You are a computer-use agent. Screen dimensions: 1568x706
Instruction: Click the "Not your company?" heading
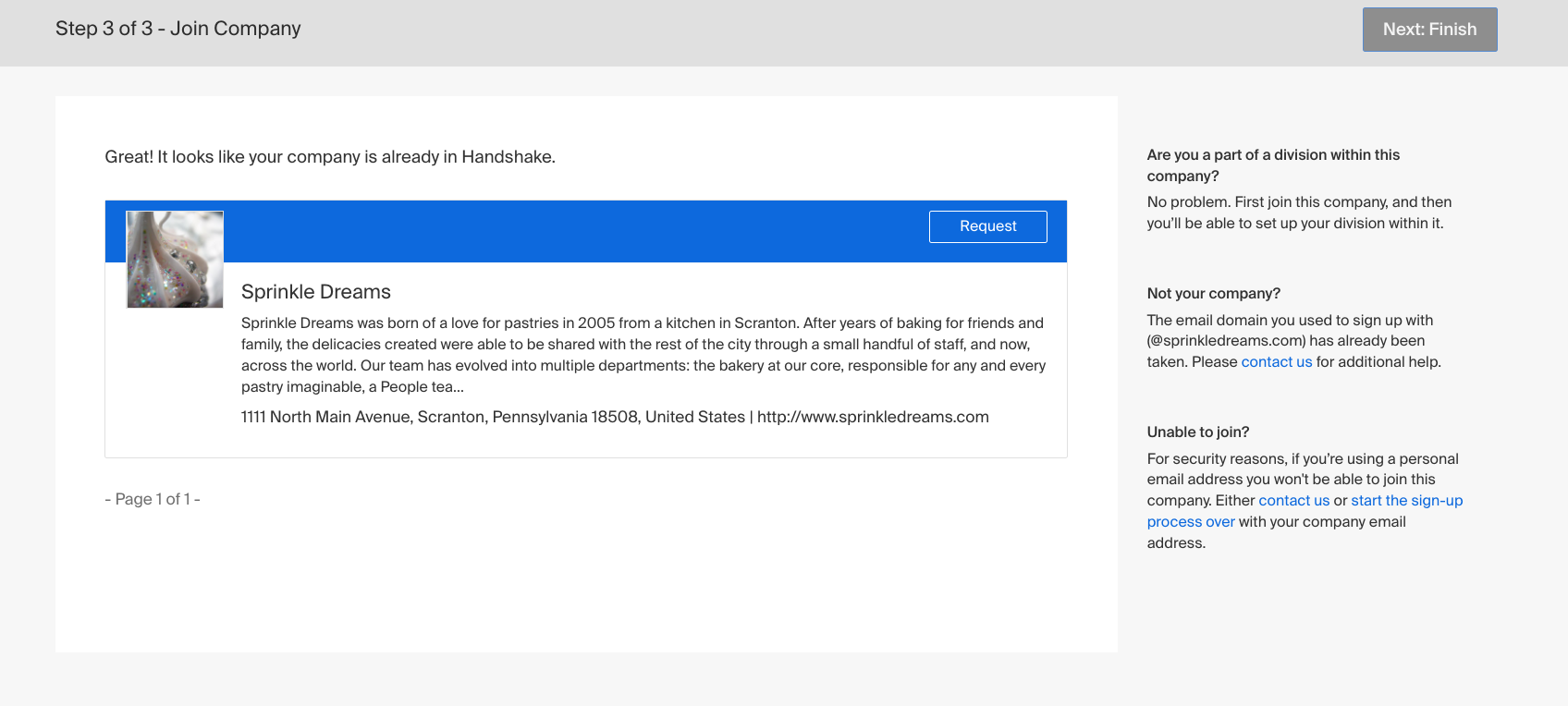(x=1214, y=294)
